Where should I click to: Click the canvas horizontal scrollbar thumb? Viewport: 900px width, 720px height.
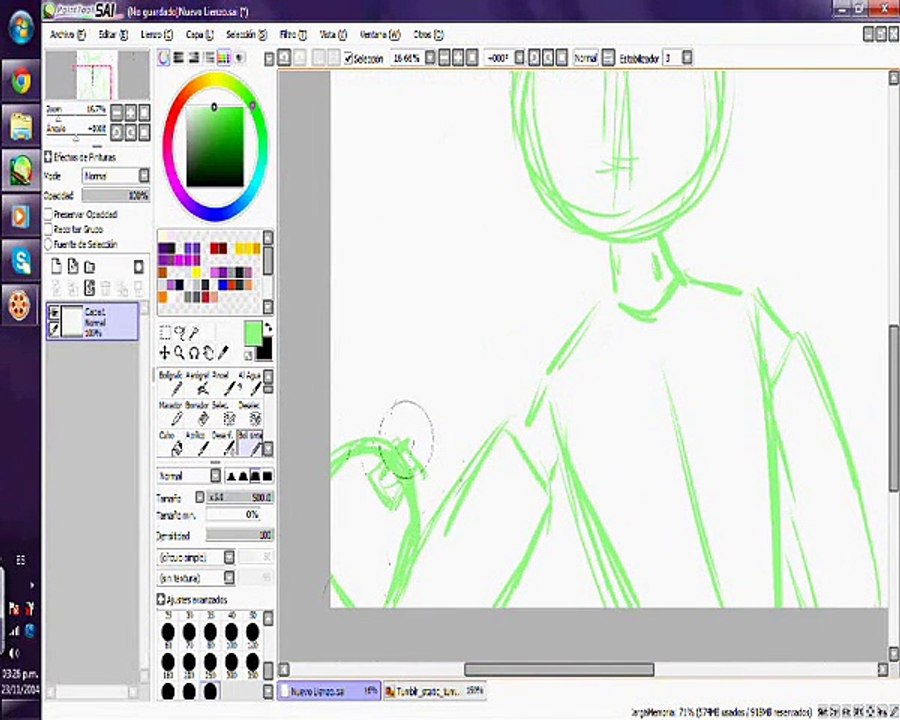pyautogui.click(x=559, y=669)
